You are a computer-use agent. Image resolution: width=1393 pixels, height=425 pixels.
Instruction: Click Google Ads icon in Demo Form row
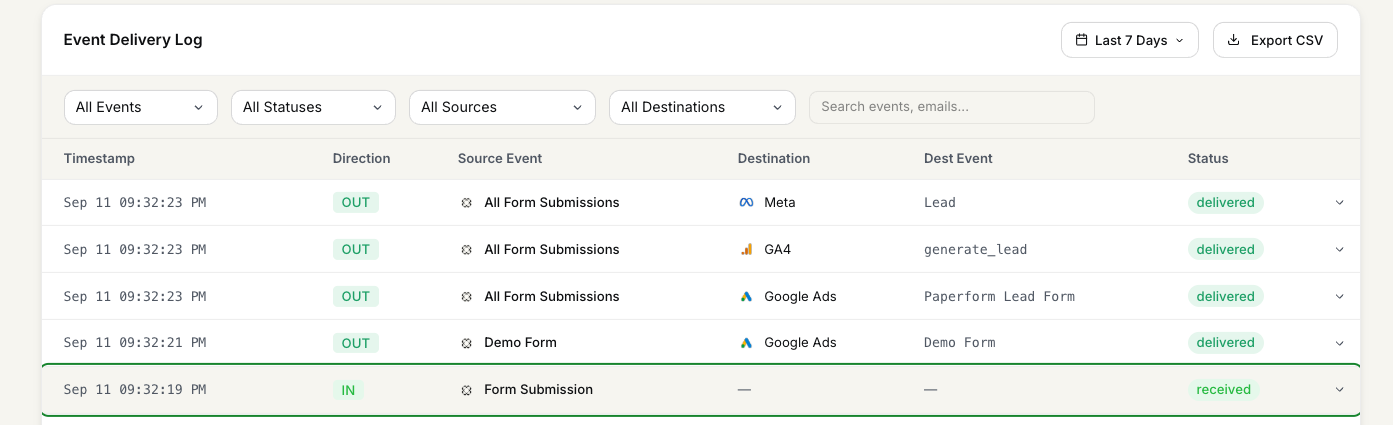pyautogui.click(x=746, y=343)
